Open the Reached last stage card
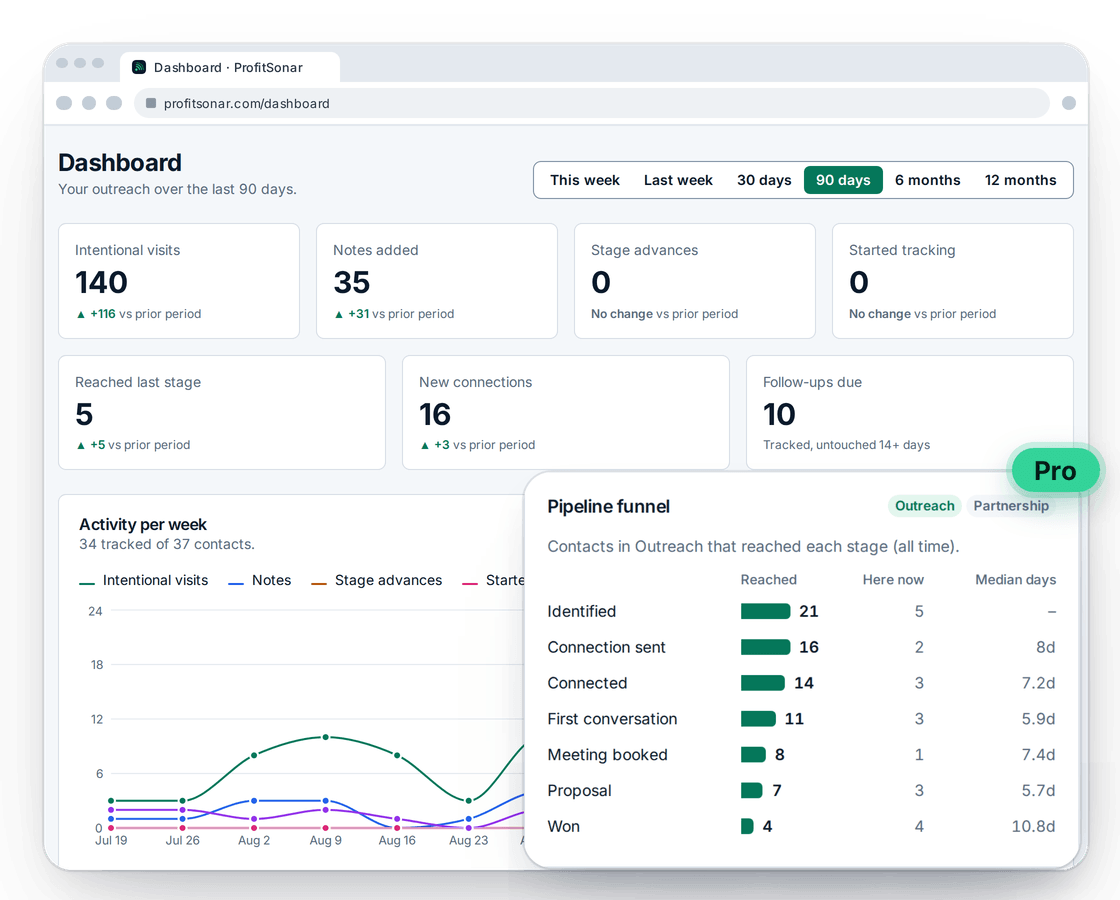The height and width of the screenshot is (900, 1120). (x=221, y=412)
